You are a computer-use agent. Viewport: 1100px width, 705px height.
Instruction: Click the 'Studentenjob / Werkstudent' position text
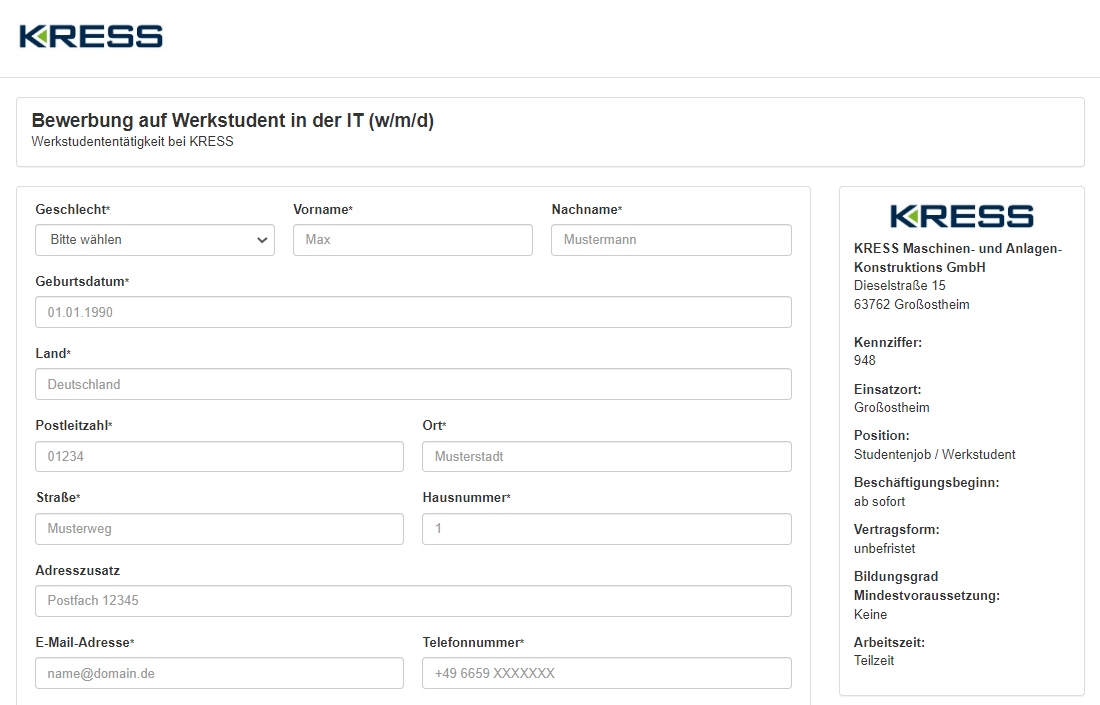tap(934, 454)
